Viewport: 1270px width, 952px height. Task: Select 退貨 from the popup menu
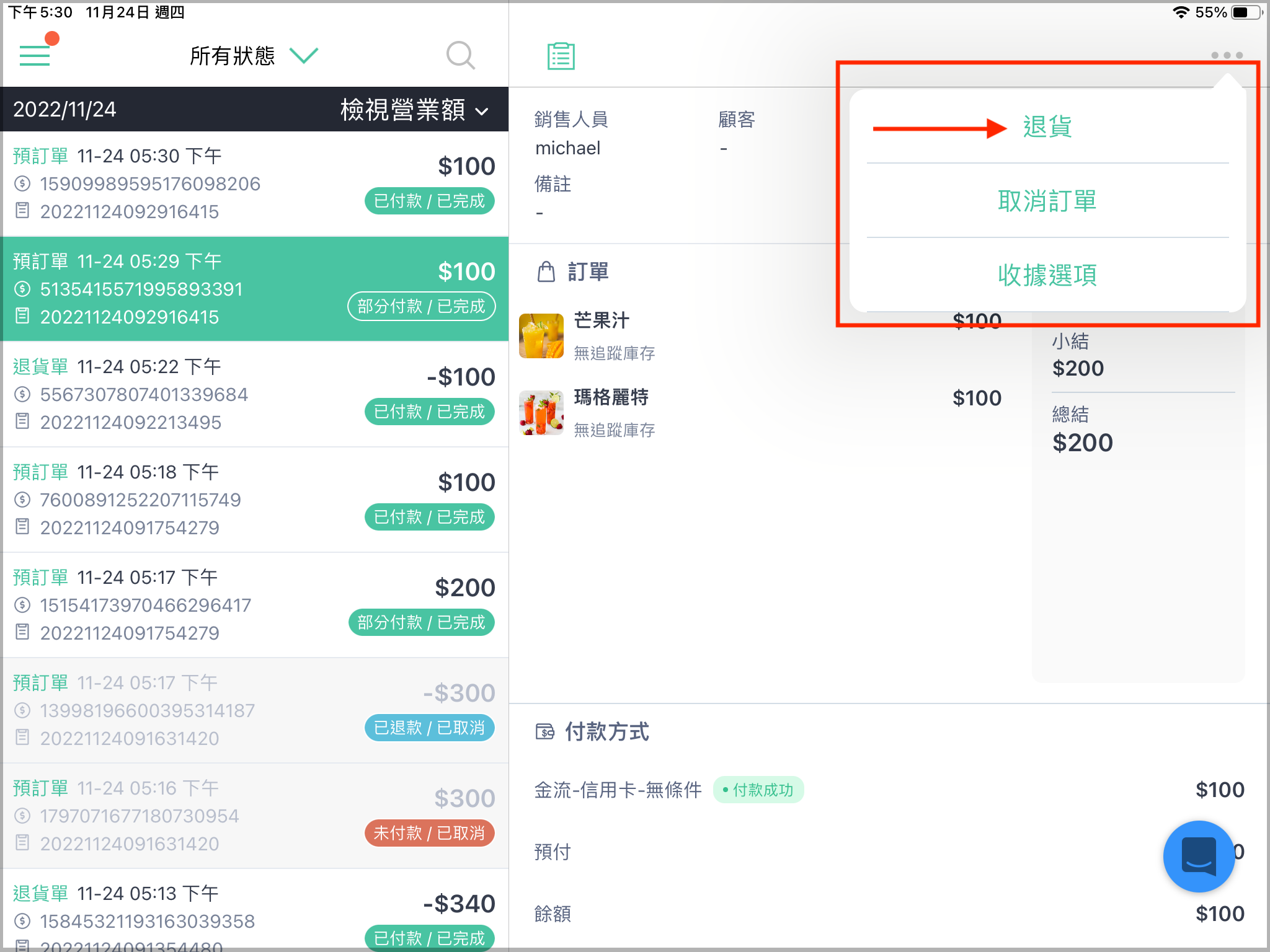(x=1047, y=127)
